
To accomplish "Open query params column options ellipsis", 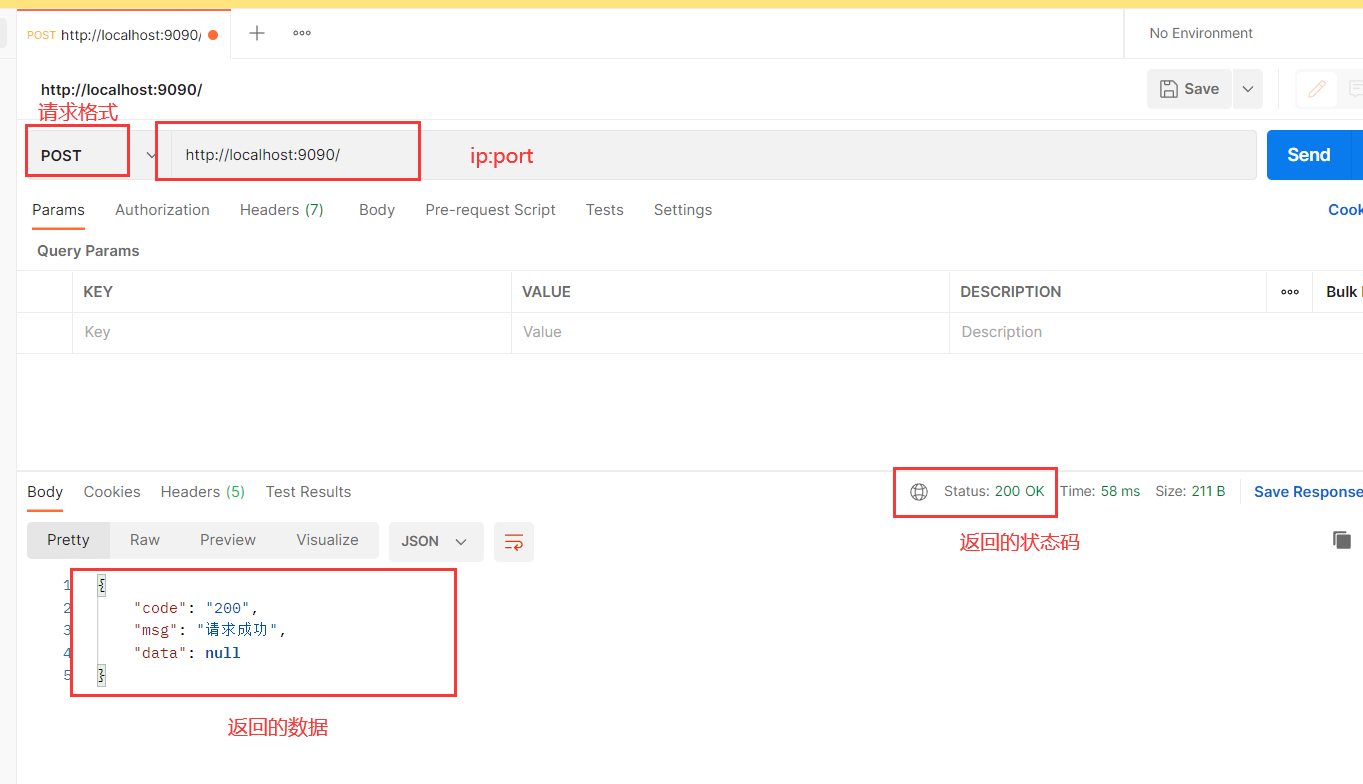I will tap(1290, 292).
